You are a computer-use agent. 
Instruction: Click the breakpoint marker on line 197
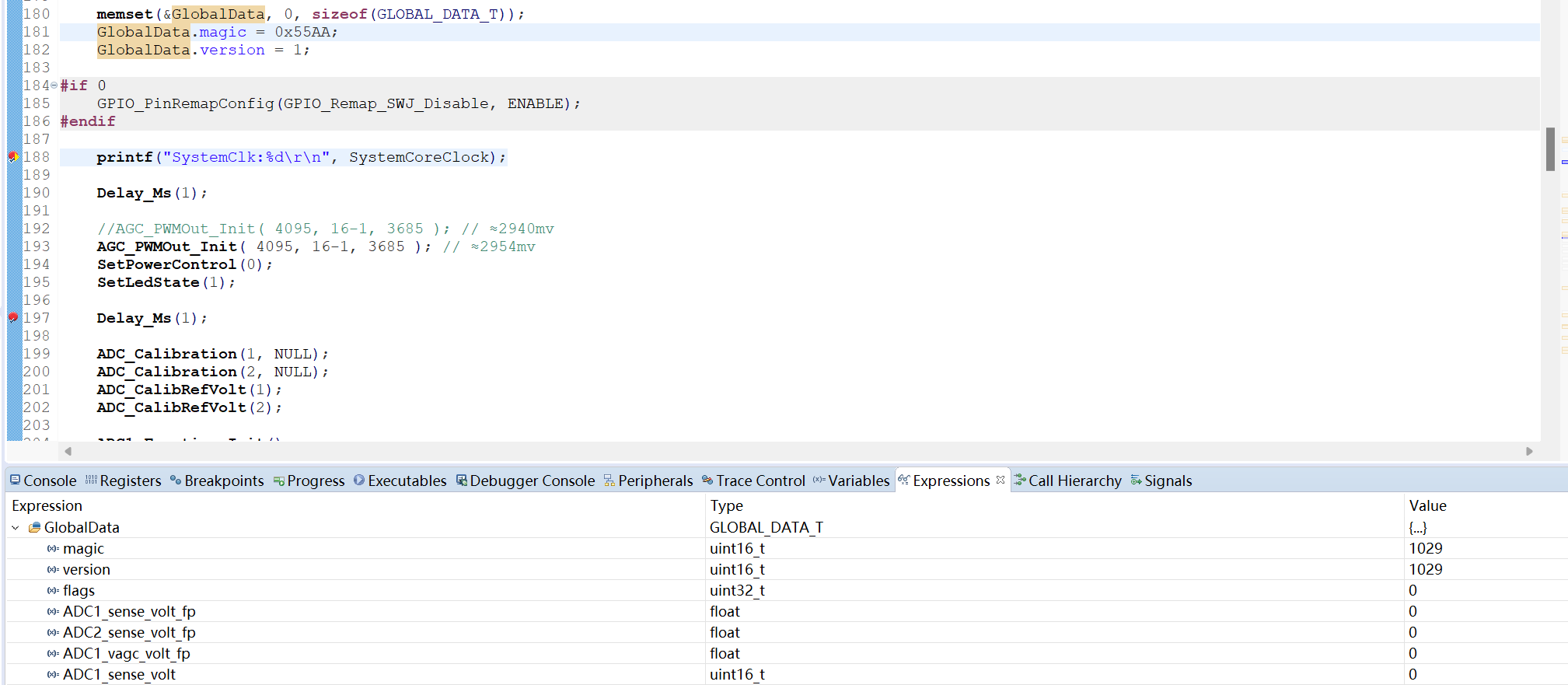click(x=13, y=317)
